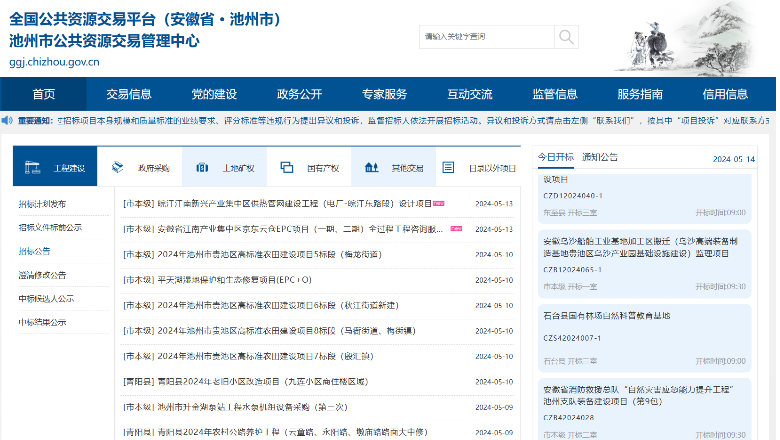Click the 土地矿权 category icon

201,167
